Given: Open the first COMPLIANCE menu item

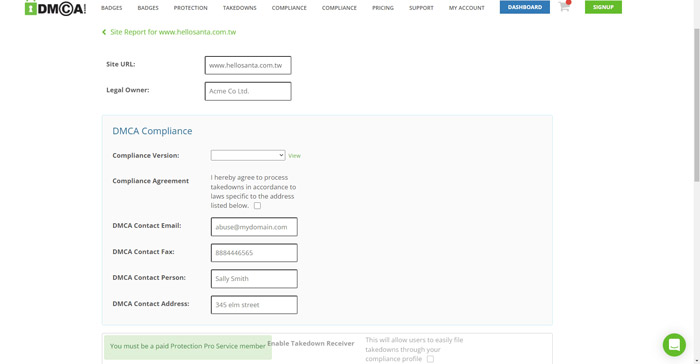Looking at the screenshot, I should coord(289,8).
